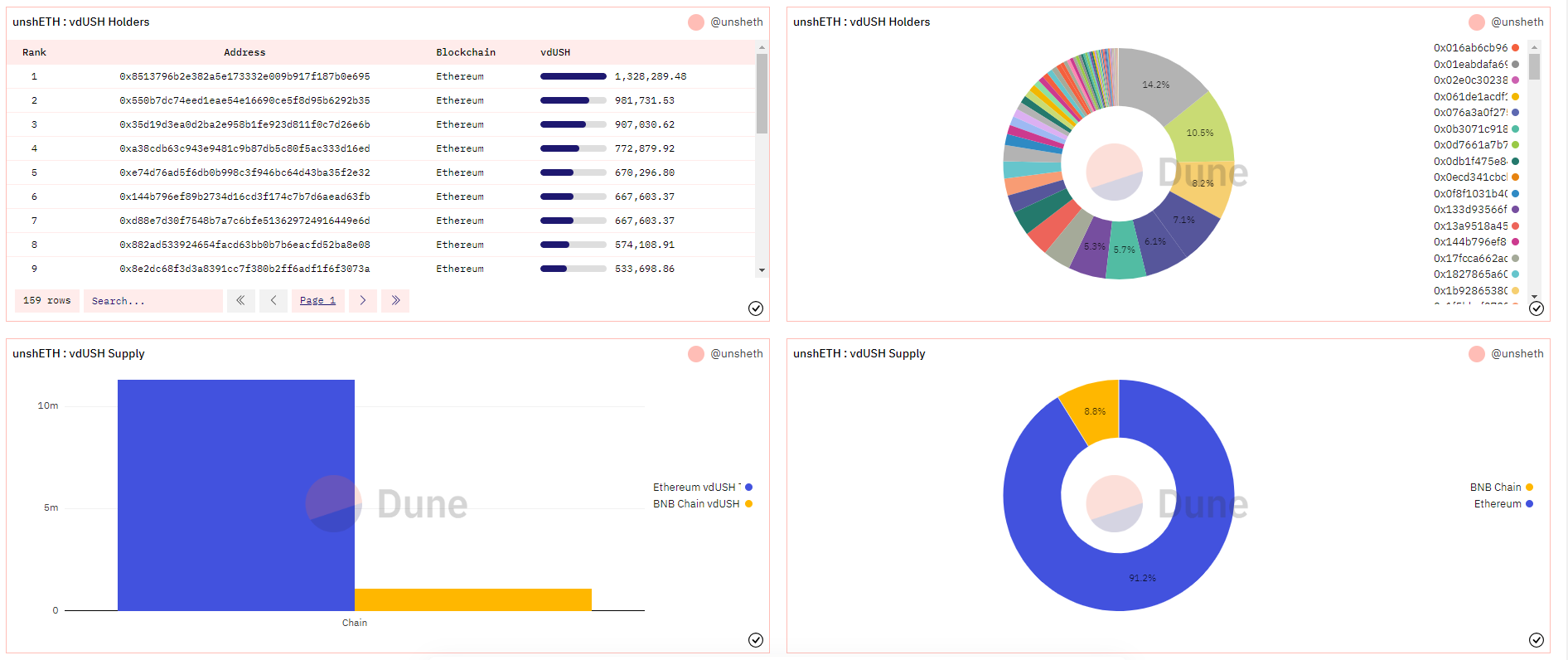Click the supply bar chart panel title
The width and height of the screenshot is (1568, 660).
pos(79,354)
